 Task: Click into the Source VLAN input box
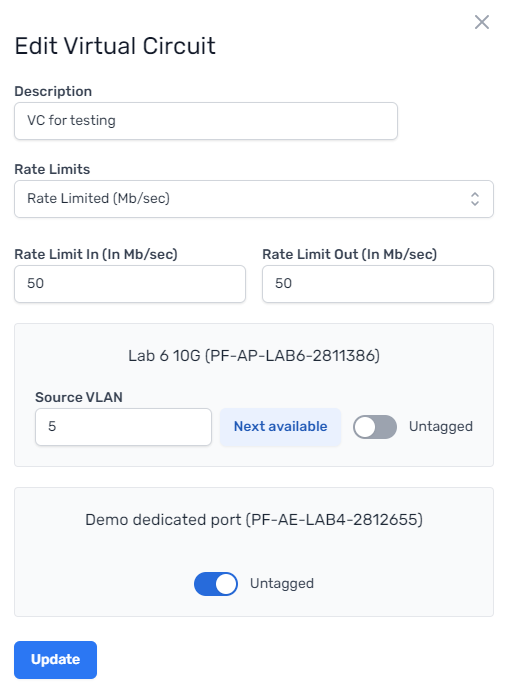123,427
